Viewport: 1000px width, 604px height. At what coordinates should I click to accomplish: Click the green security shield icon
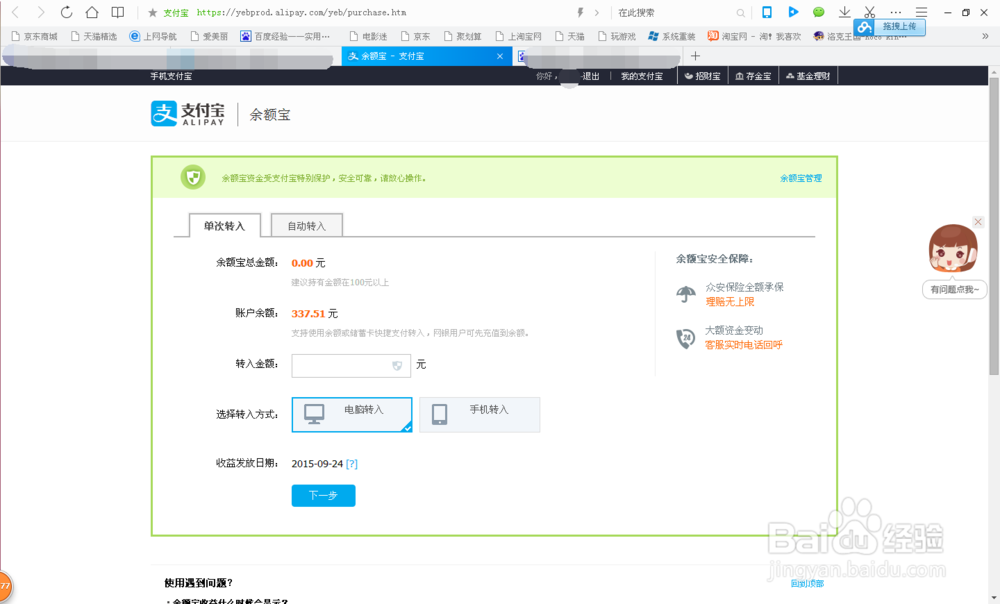[193, 177]
